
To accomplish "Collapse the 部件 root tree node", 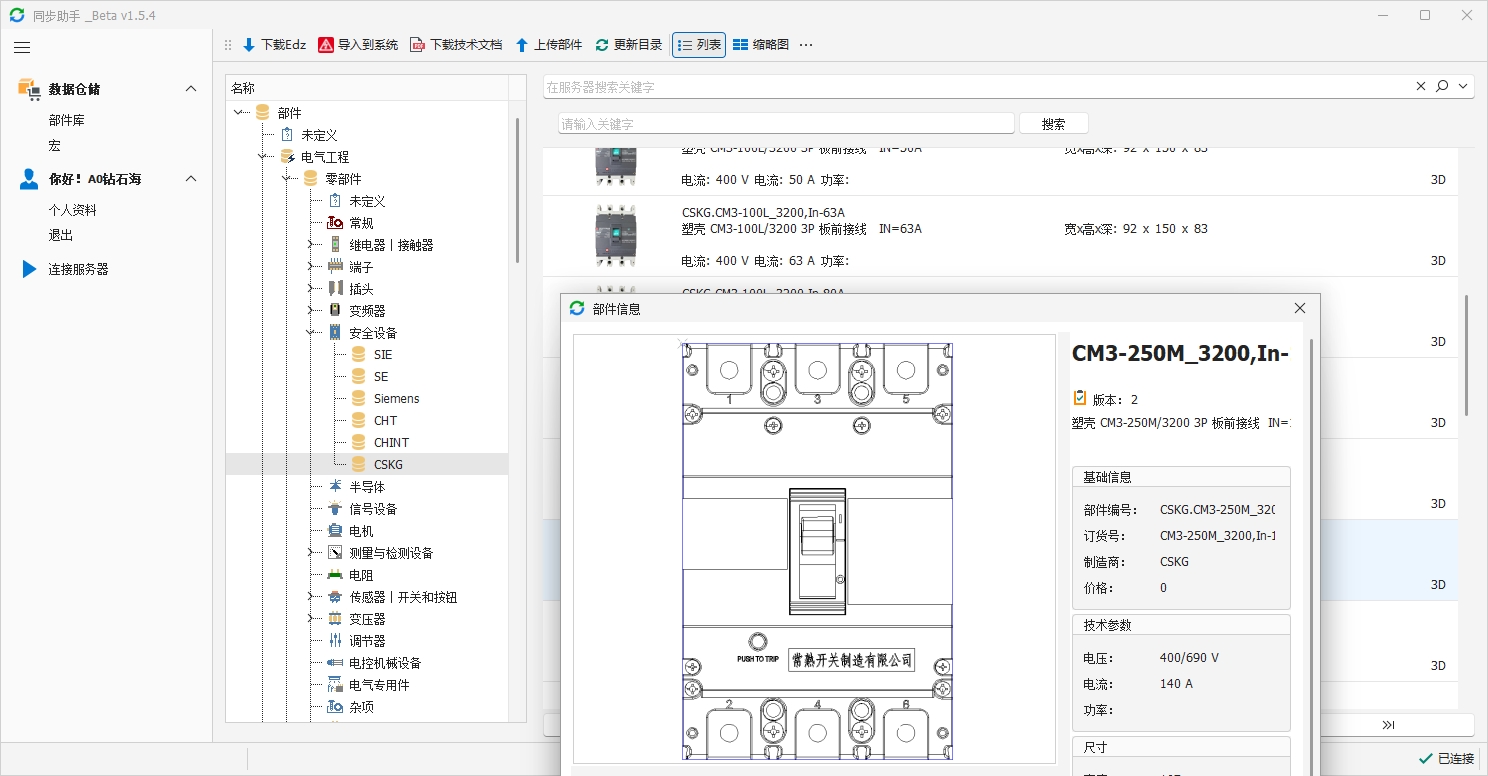I will coord(238,113).
